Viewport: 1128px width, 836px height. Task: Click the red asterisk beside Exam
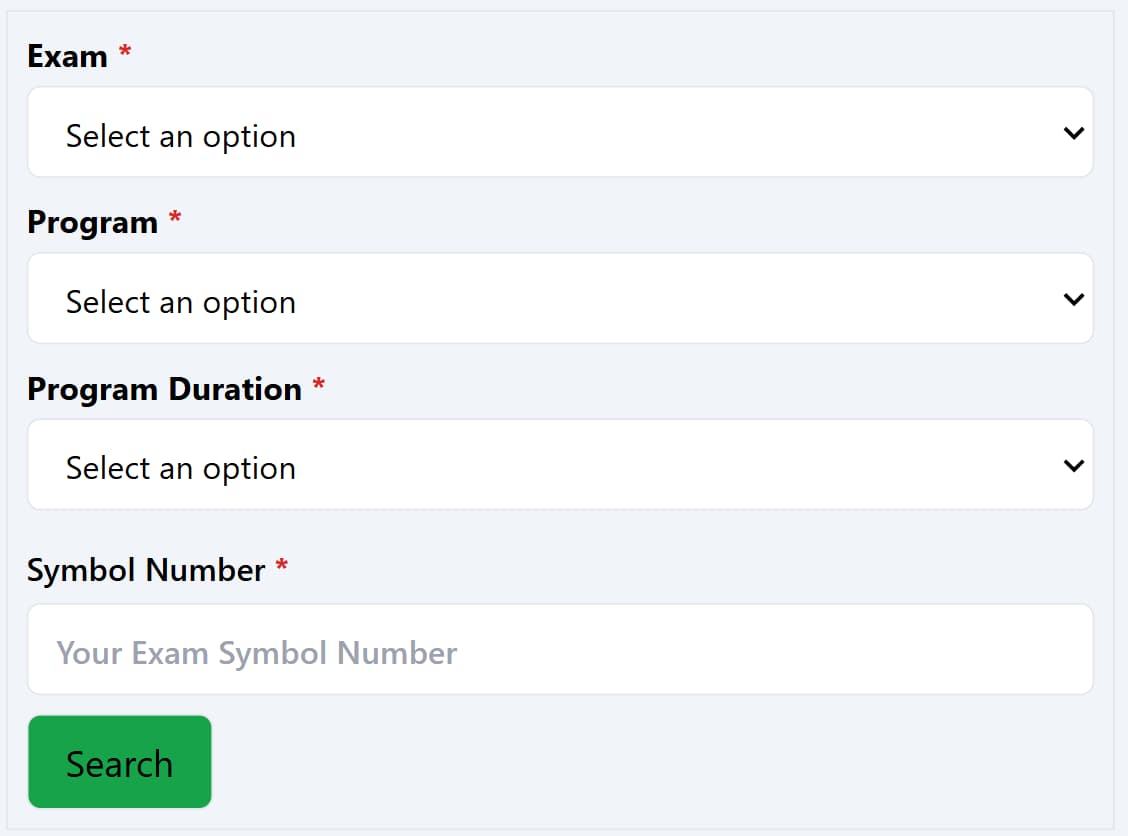[x=125, y=52]
